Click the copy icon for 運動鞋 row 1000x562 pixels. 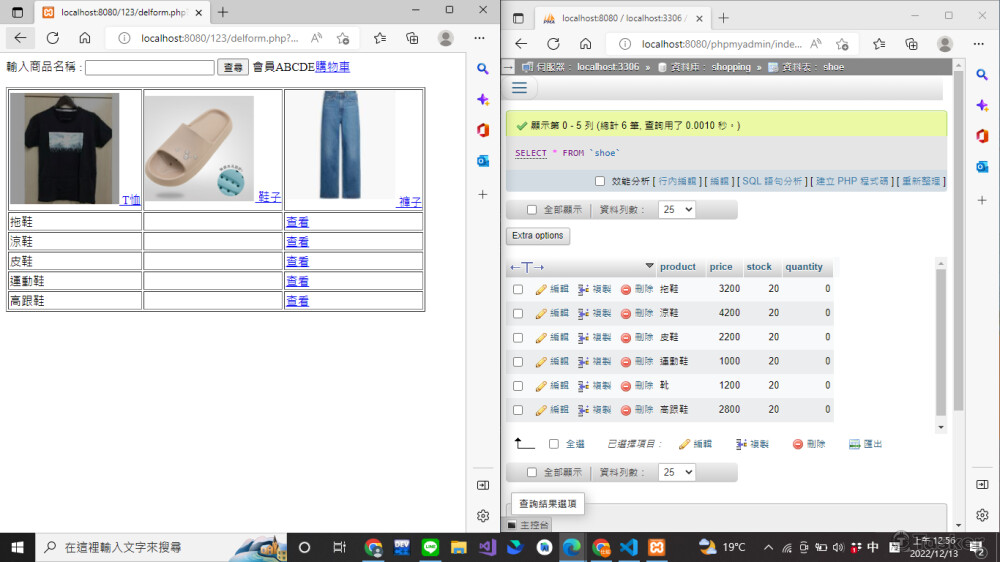(583, 361)
